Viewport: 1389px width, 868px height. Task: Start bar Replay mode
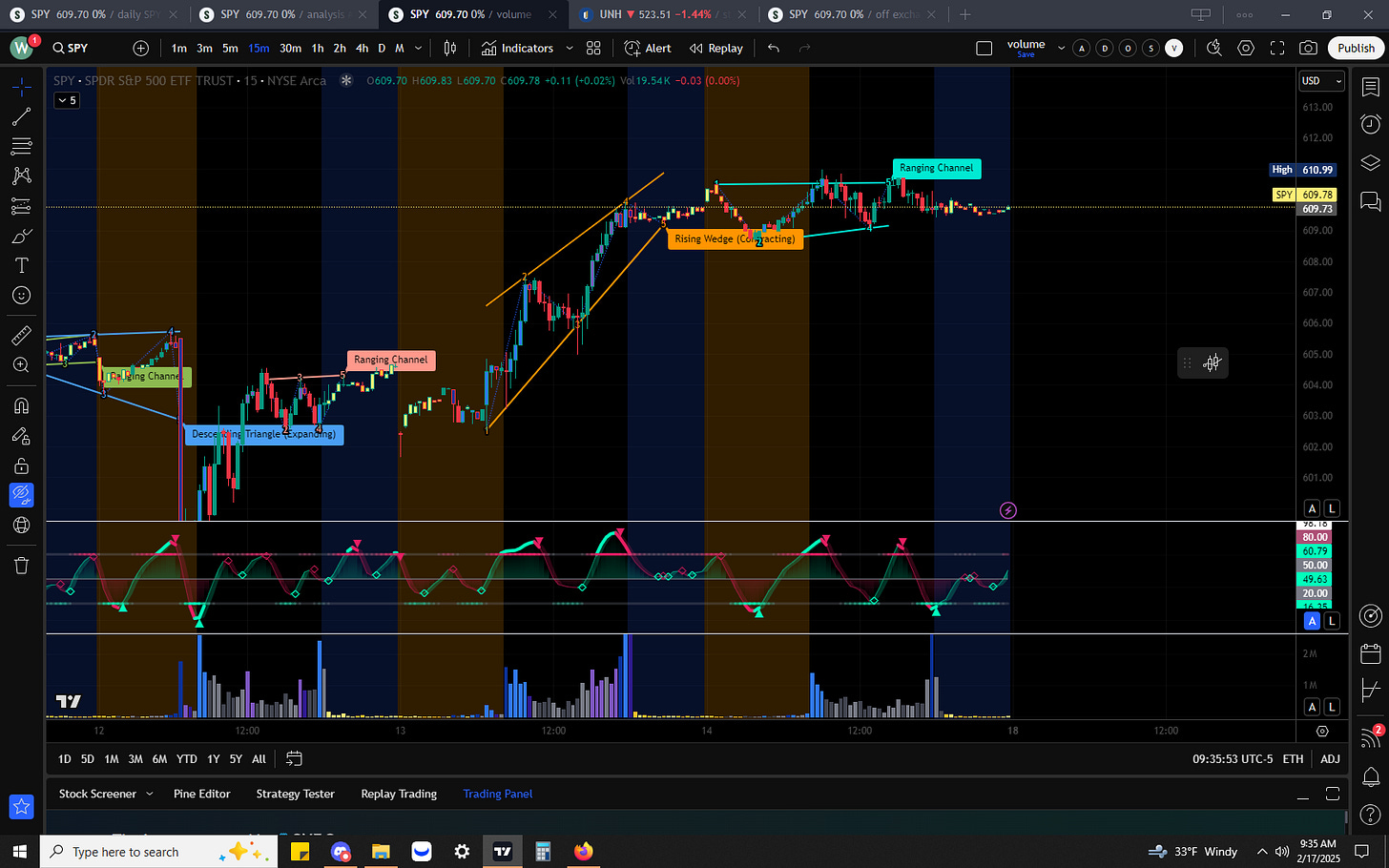pyautogui.click(x=716, y=48)
